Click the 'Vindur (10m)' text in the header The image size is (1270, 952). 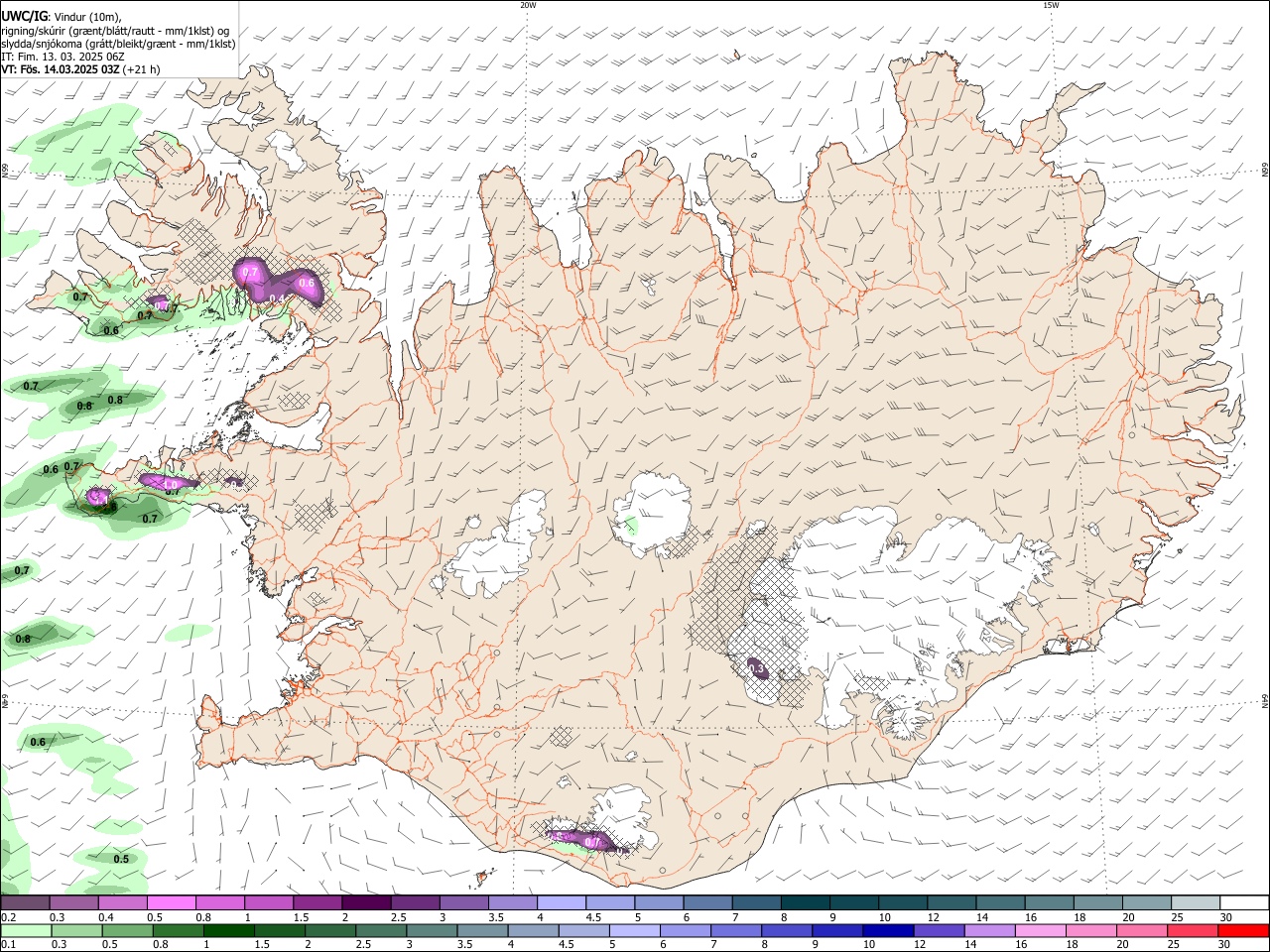click(x=86, y=15)
